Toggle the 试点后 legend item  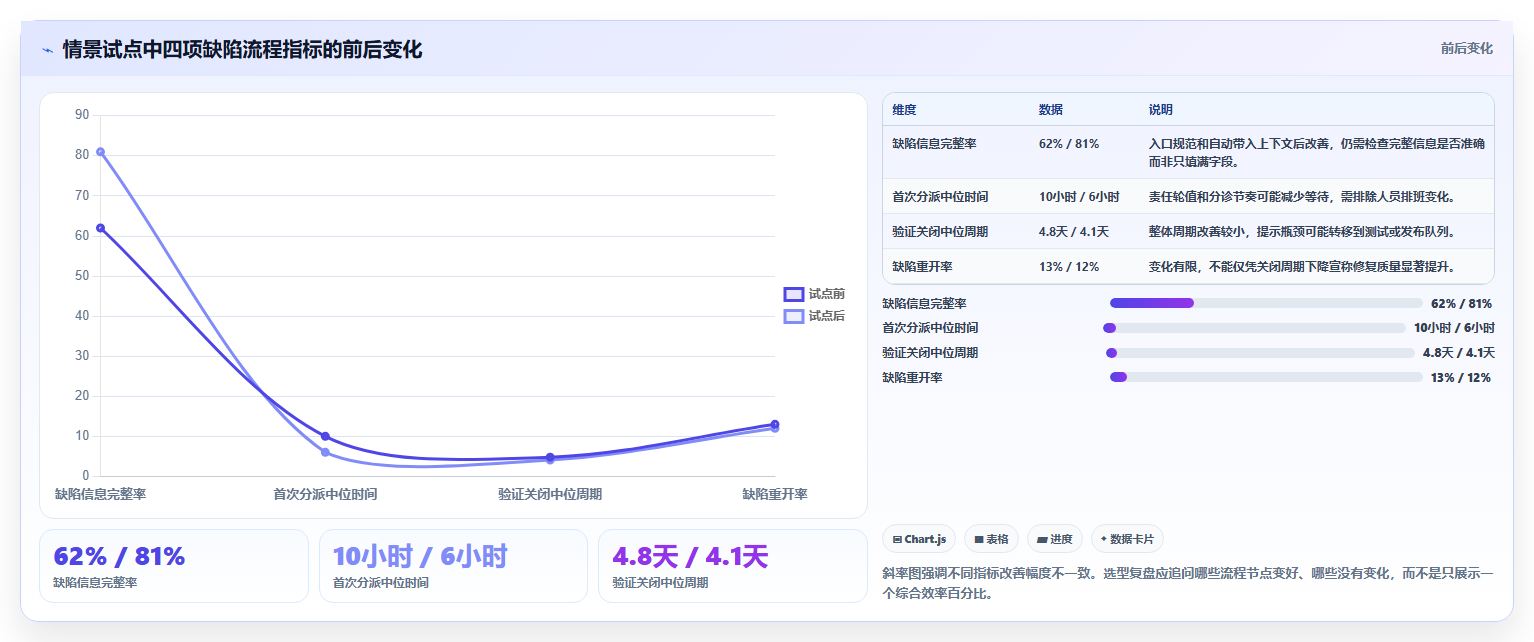tap(814, 316)
